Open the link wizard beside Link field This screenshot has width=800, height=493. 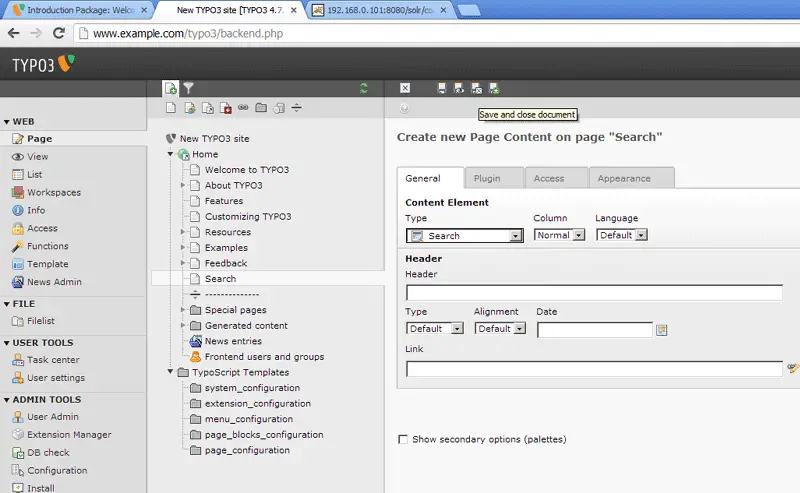[x=793, y=368]
